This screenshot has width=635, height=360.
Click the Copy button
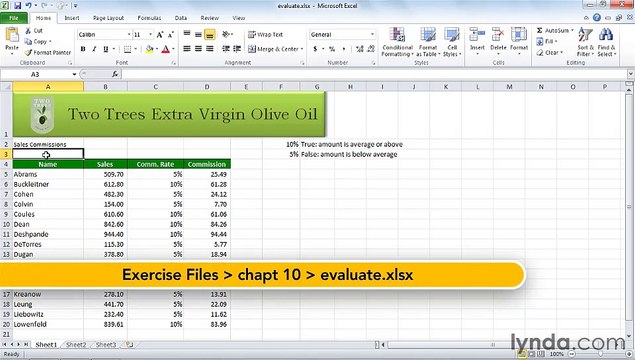pyautogui.click(x=37, y=41)
